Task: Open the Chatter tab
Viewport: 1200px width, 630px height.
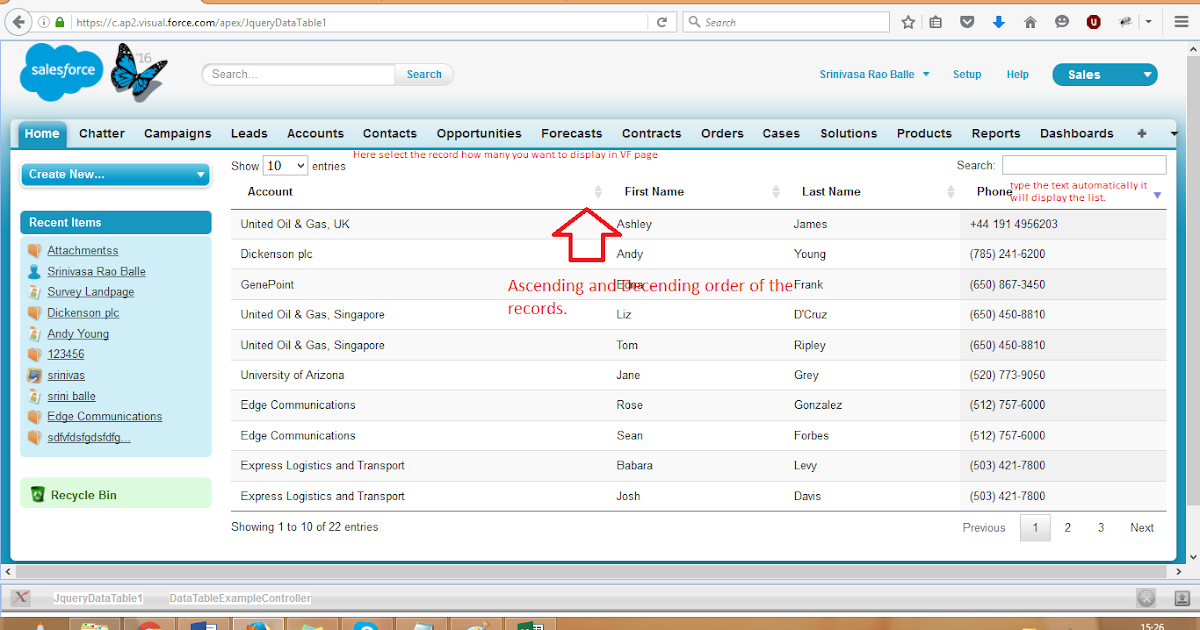Action: 102,133
